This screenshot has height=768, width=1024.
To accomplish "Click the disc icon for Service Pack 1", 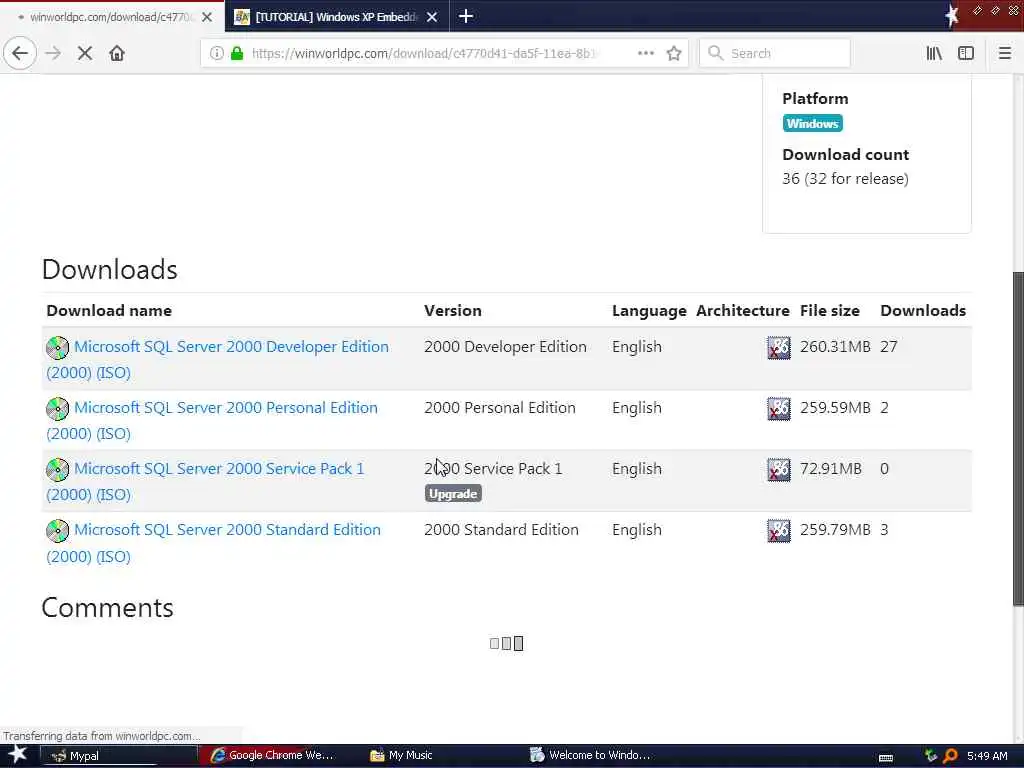I will [57, 470].
